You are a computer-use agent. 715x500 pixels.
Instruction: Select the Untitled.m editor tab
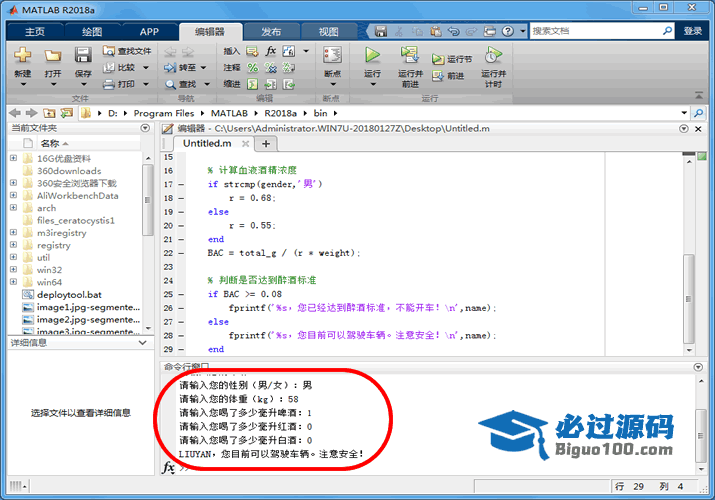(x=207, y=144)
